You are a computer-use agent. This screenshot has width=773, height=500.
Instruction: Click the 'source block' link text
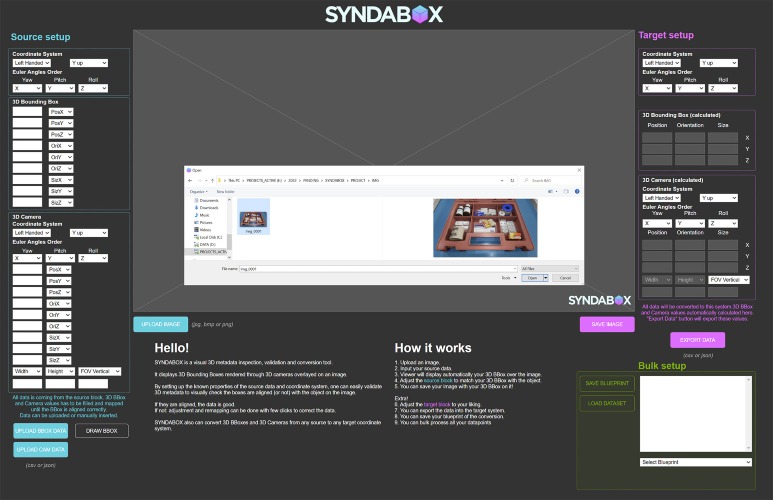[438, 381]
